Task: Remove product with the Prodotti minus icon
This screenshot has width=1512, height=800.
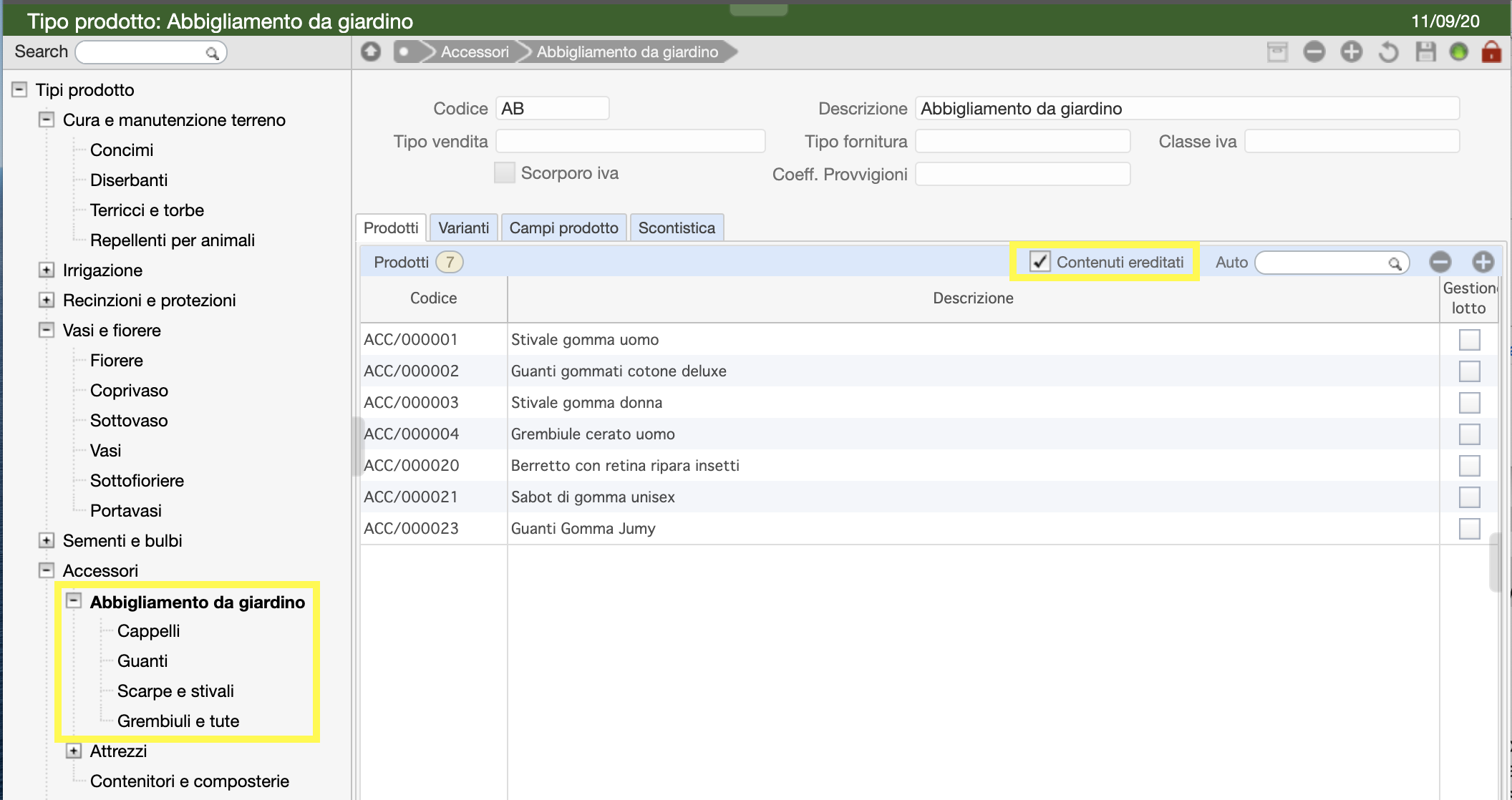Action: tap(1440, 262)
